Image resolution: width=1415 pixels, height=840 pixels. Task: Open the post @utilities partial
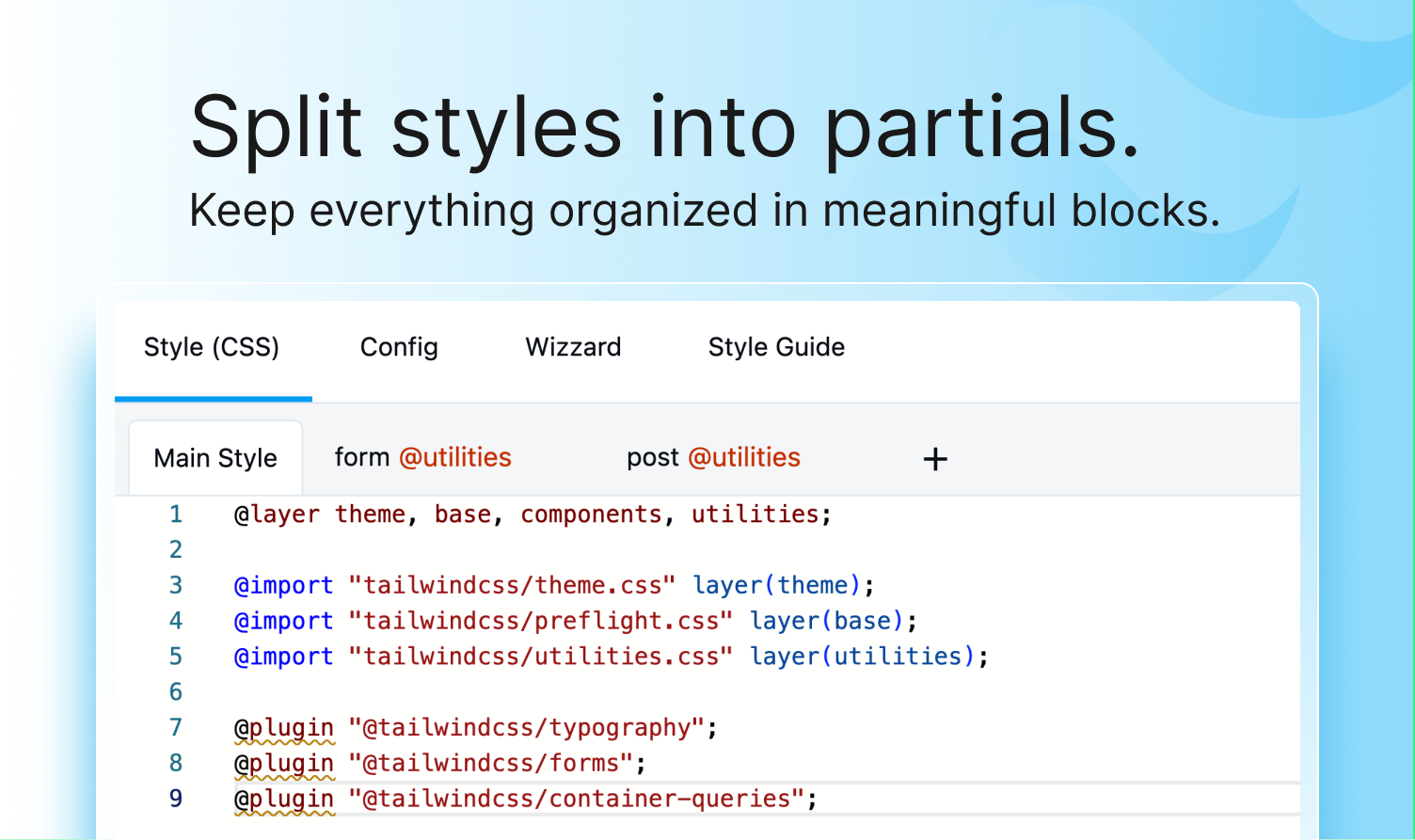click(712, 457)
